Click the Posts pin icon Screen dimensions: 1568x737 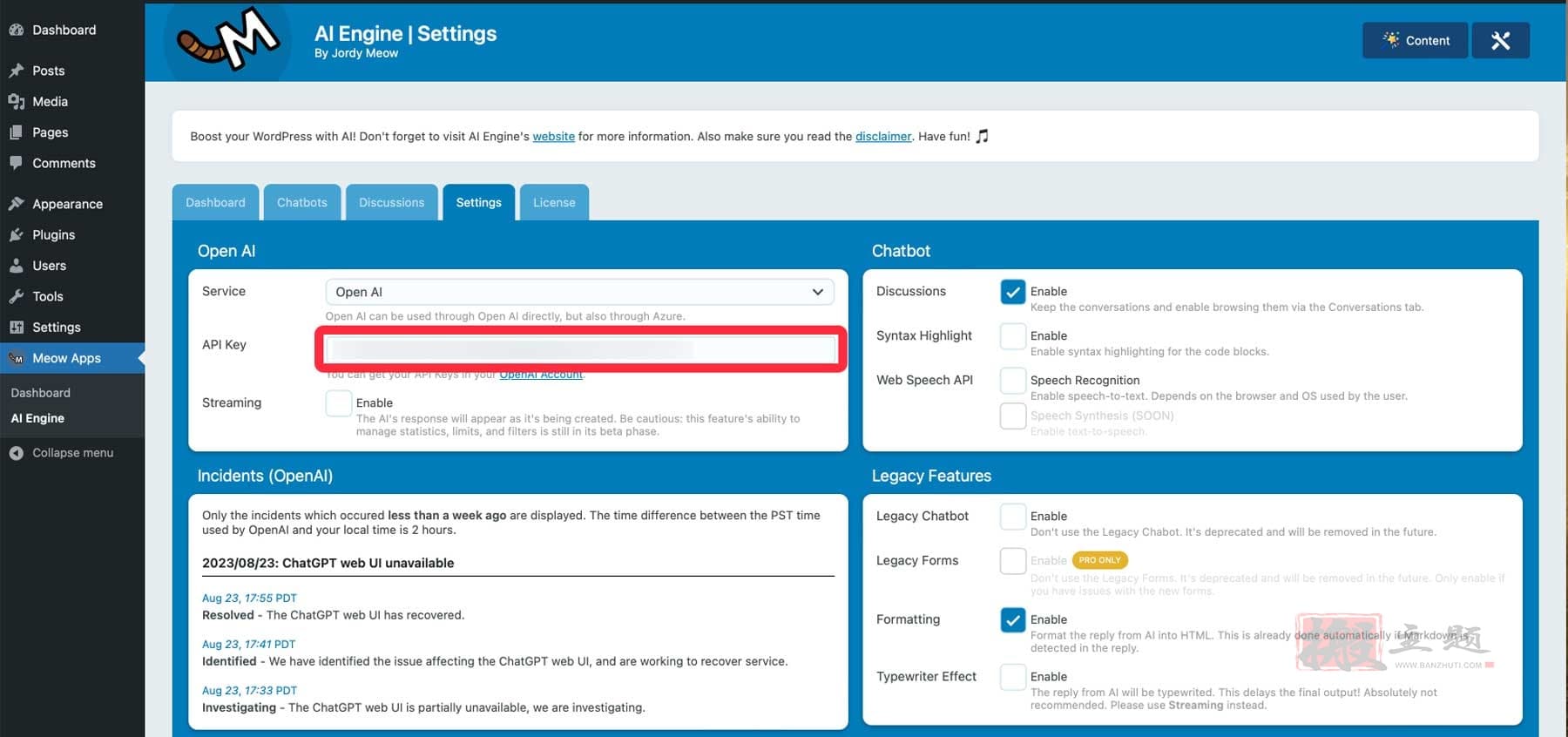coord(16,71)
